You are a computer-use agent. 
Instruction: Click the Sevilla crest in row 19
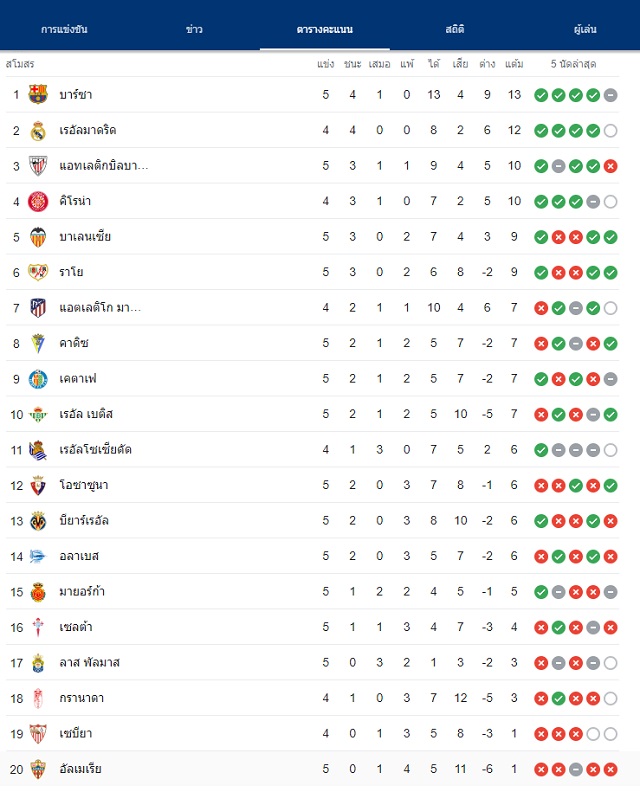(x=38, y=733)
